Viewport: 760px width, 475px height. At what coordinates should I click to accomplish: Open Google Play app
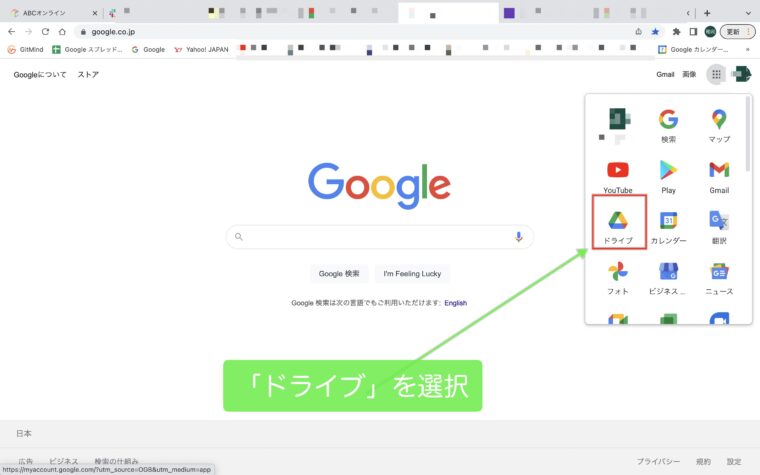[668, 177]
